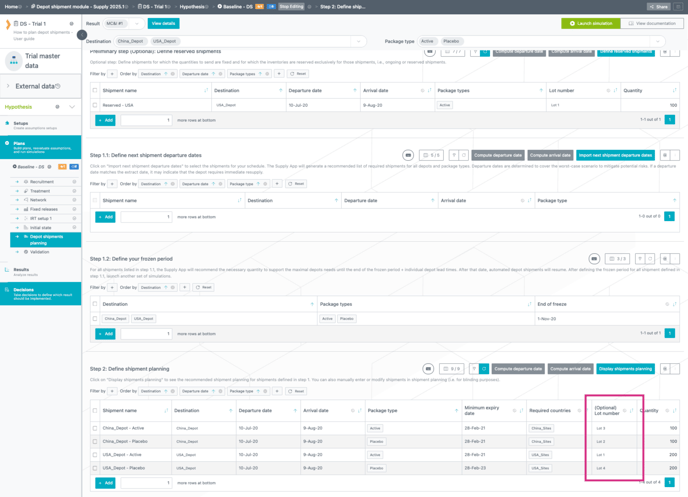Image resolution: width=688 pixels, height=497 pixels.
Task: Tick the USA_Depot - Placebo row checkbox
Action: pos(96,467)
